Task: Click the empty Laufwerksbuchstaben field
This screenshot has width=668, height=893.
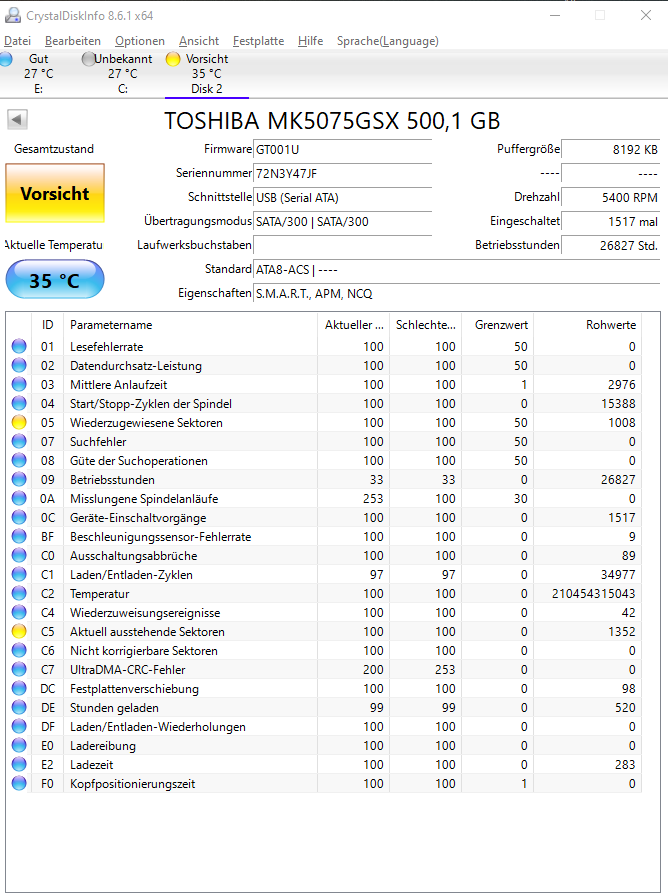Action: [342, 245]
